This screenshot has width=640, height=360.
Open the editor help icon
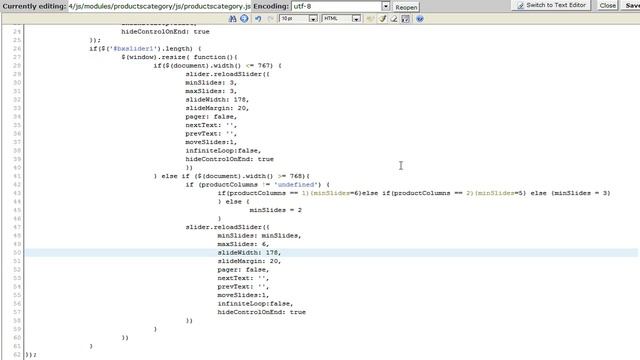point(420,19)
